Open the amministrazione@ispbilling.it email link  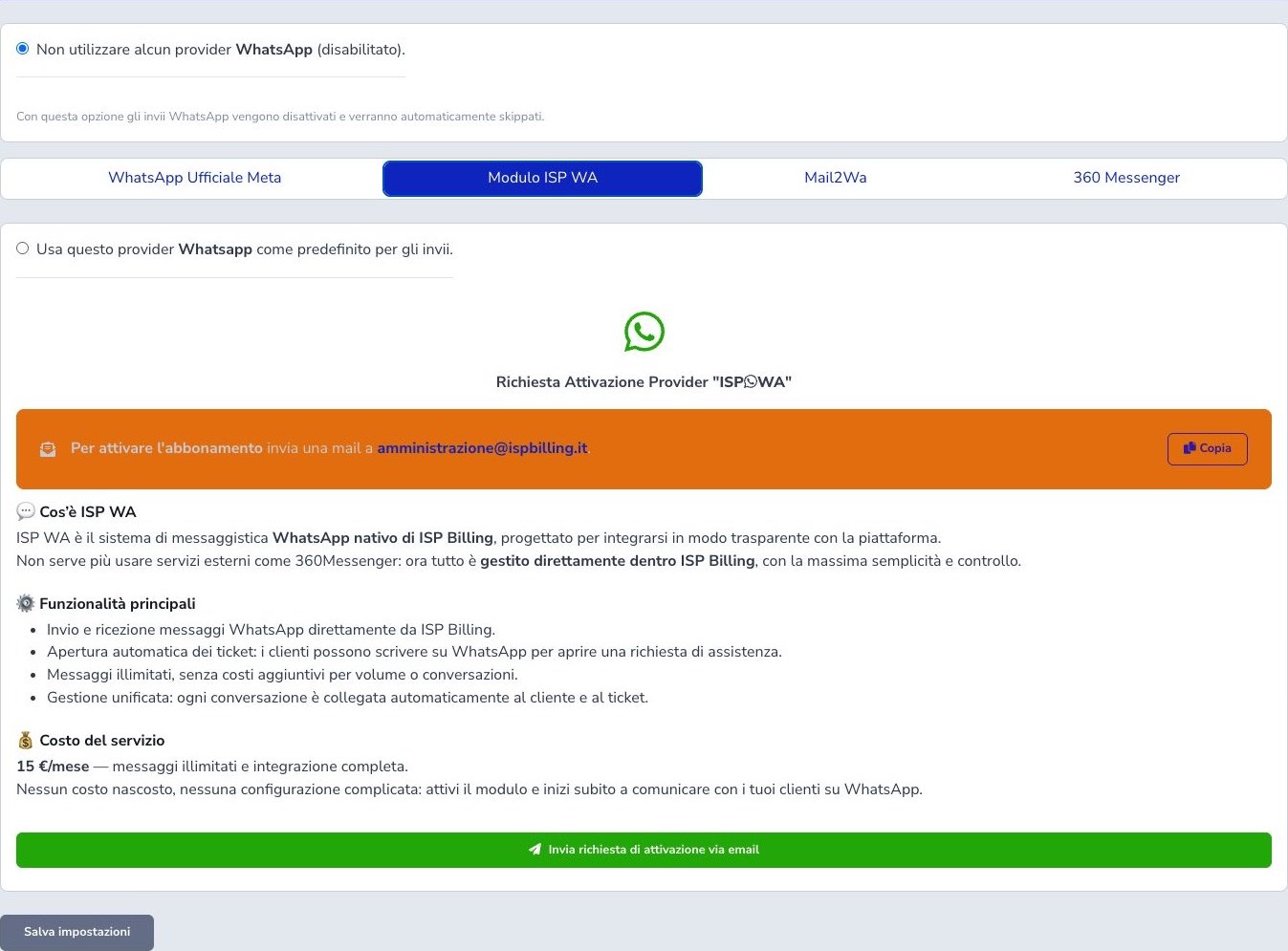[482, 448]
